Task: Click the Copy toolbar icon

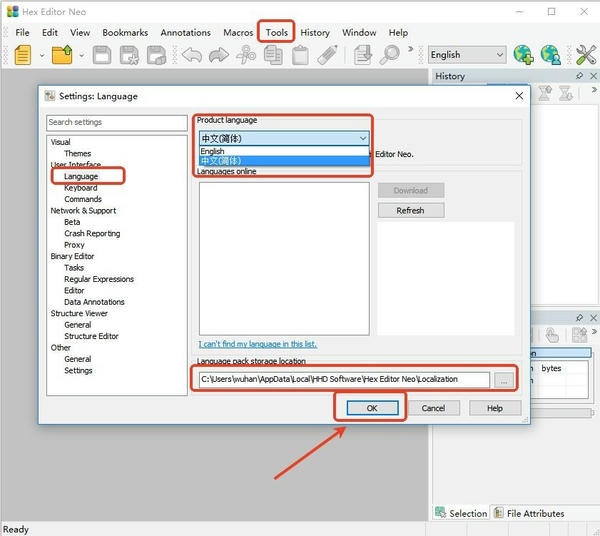Action: pos(273,55)
